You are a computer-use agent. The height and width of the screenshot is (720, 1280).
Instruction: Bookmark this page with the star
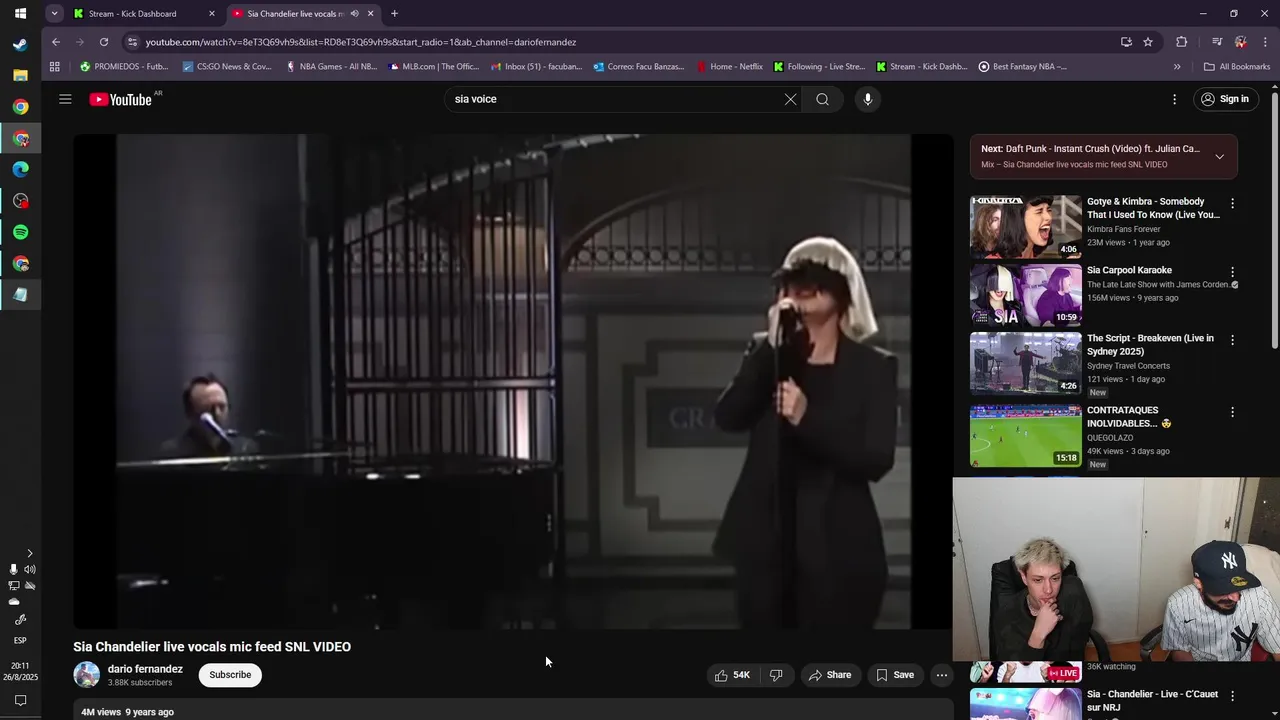[1148, 42]
